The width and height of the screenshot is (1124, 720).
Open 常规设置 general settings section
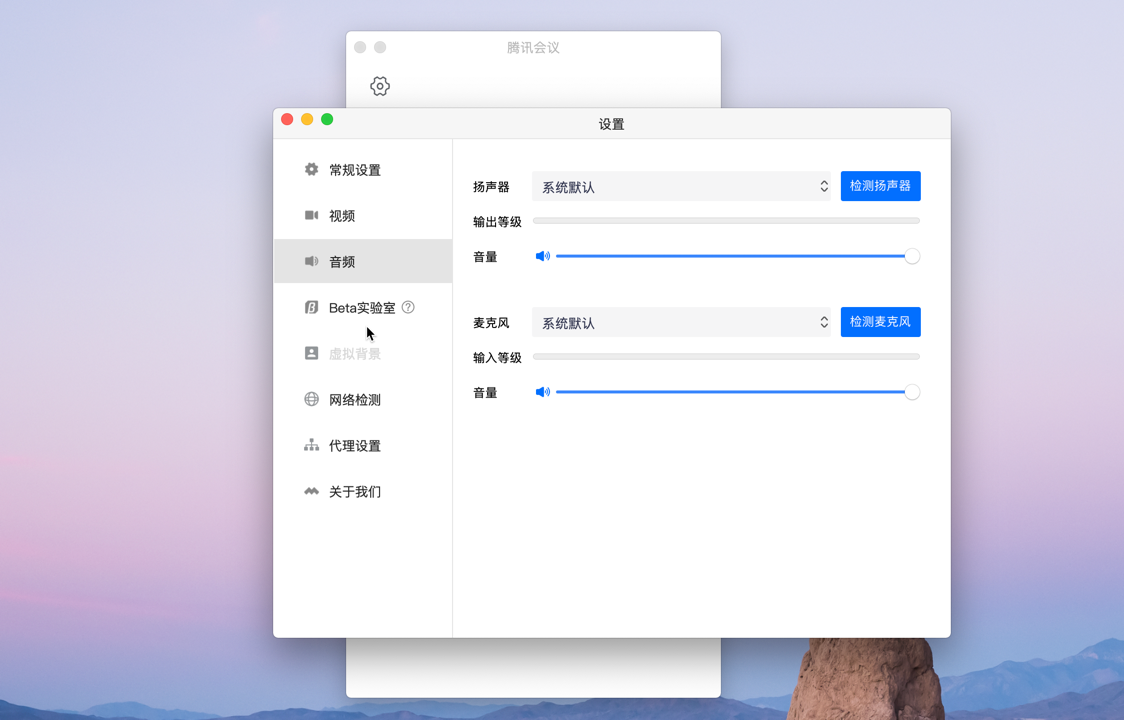363,170
